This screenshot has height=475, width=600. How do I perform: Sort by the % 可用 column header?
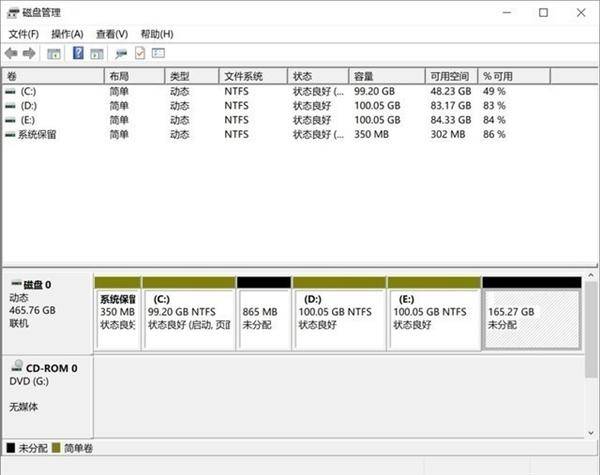point(514,76)
